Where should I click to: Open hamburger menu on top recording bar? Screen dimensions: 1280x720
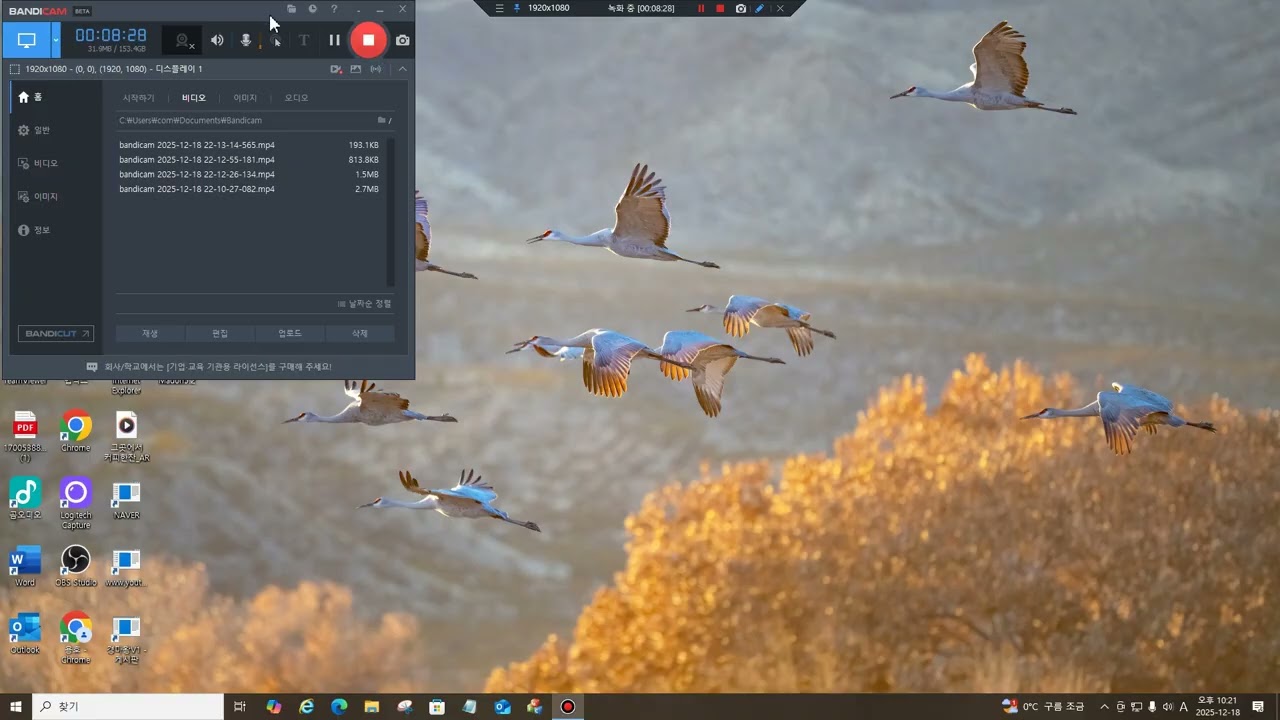(500, 8)
